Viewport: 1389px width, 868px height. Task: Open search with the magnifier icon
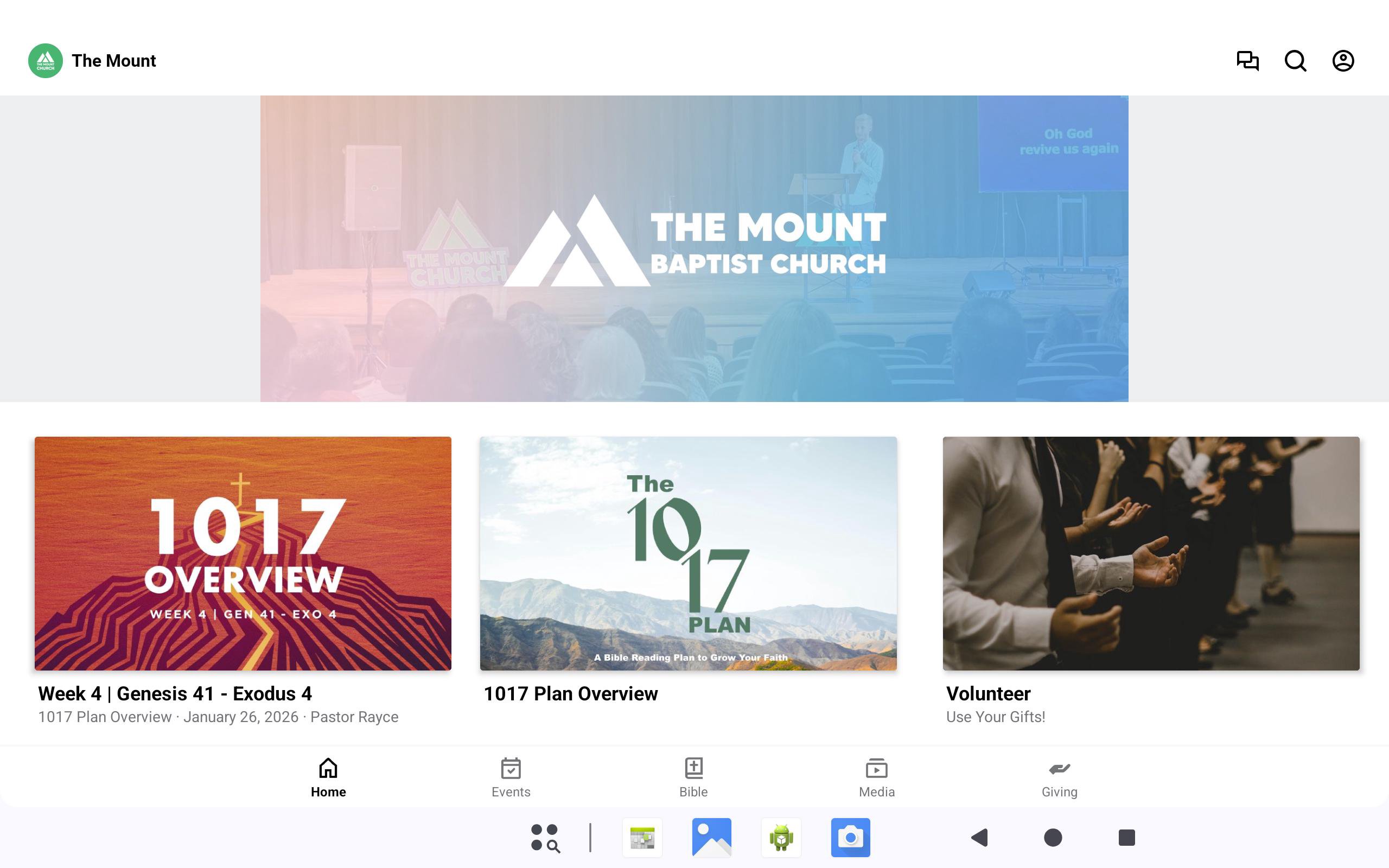click(1295, 61)
